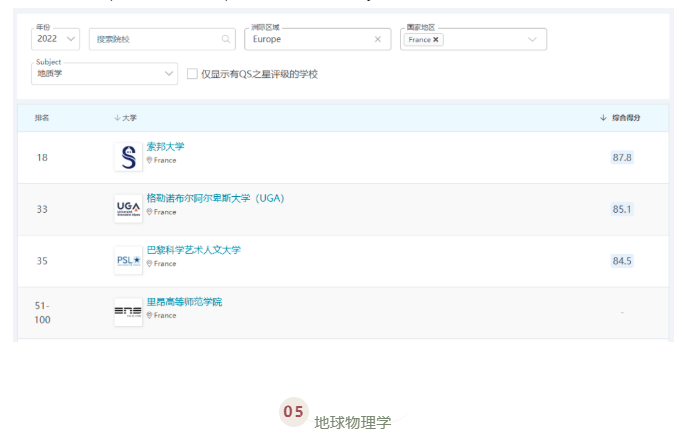Click the location pin under 巴黎科学艺术人文大学

click(x=150, y=264)
